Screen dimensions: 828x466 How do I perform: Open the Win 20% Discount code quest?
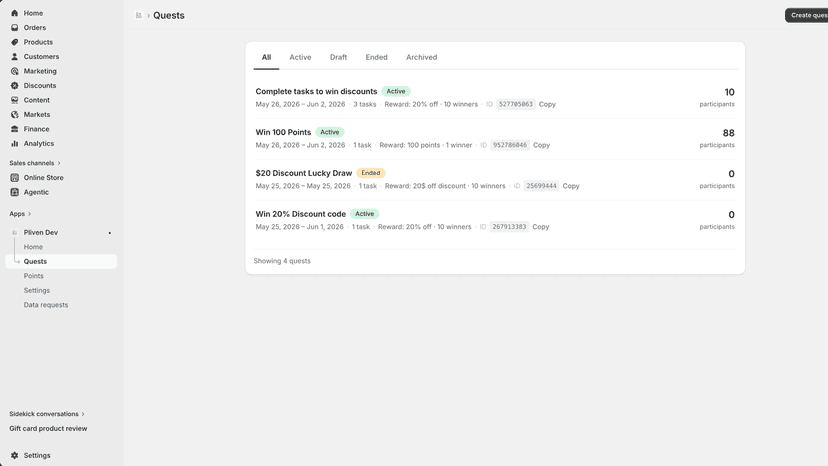300,214
